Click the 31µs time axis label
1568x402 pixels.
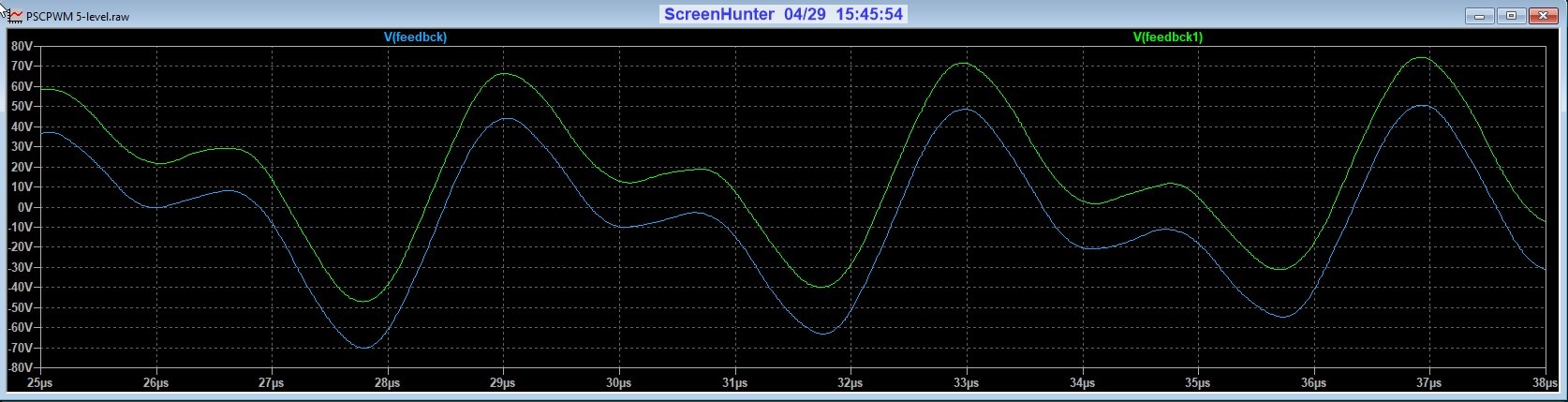[x=734, y=383]
